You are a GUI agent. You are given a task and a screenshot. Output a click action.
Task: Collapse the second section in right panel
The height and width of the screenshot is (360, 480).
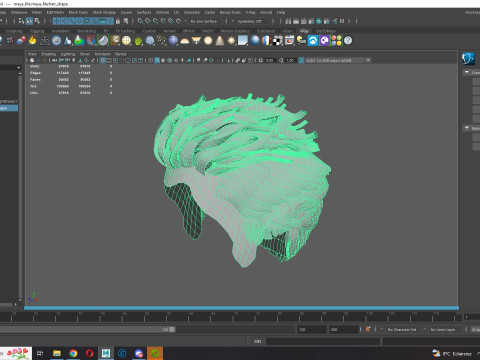pos(467,128)
